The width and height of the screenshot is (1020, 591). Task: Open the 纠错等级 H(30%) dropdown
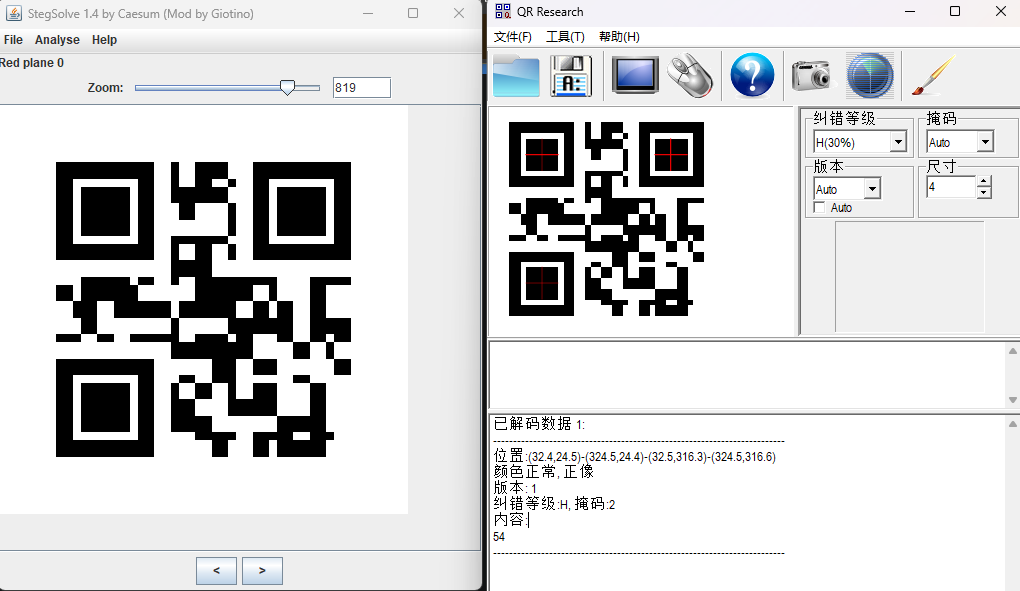[897, 141]
